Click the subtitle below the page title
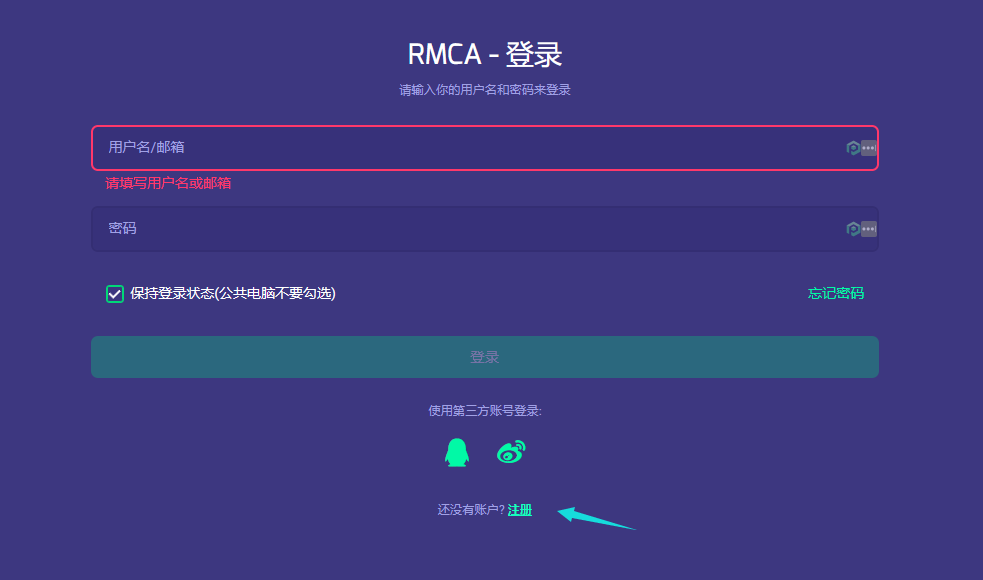Viewport: 983px width, 580px height. pyautogui.click(x=484, y=89)
